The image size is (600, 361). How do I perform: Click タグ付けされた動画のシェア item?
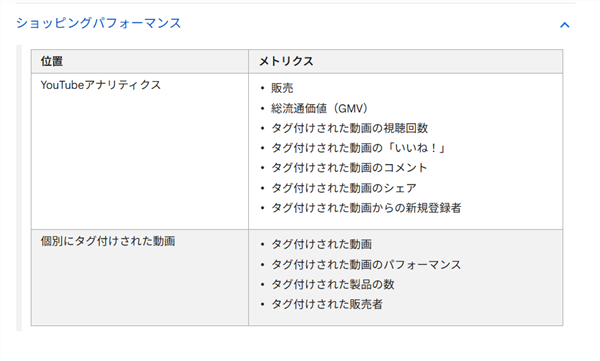click(344, 188)
